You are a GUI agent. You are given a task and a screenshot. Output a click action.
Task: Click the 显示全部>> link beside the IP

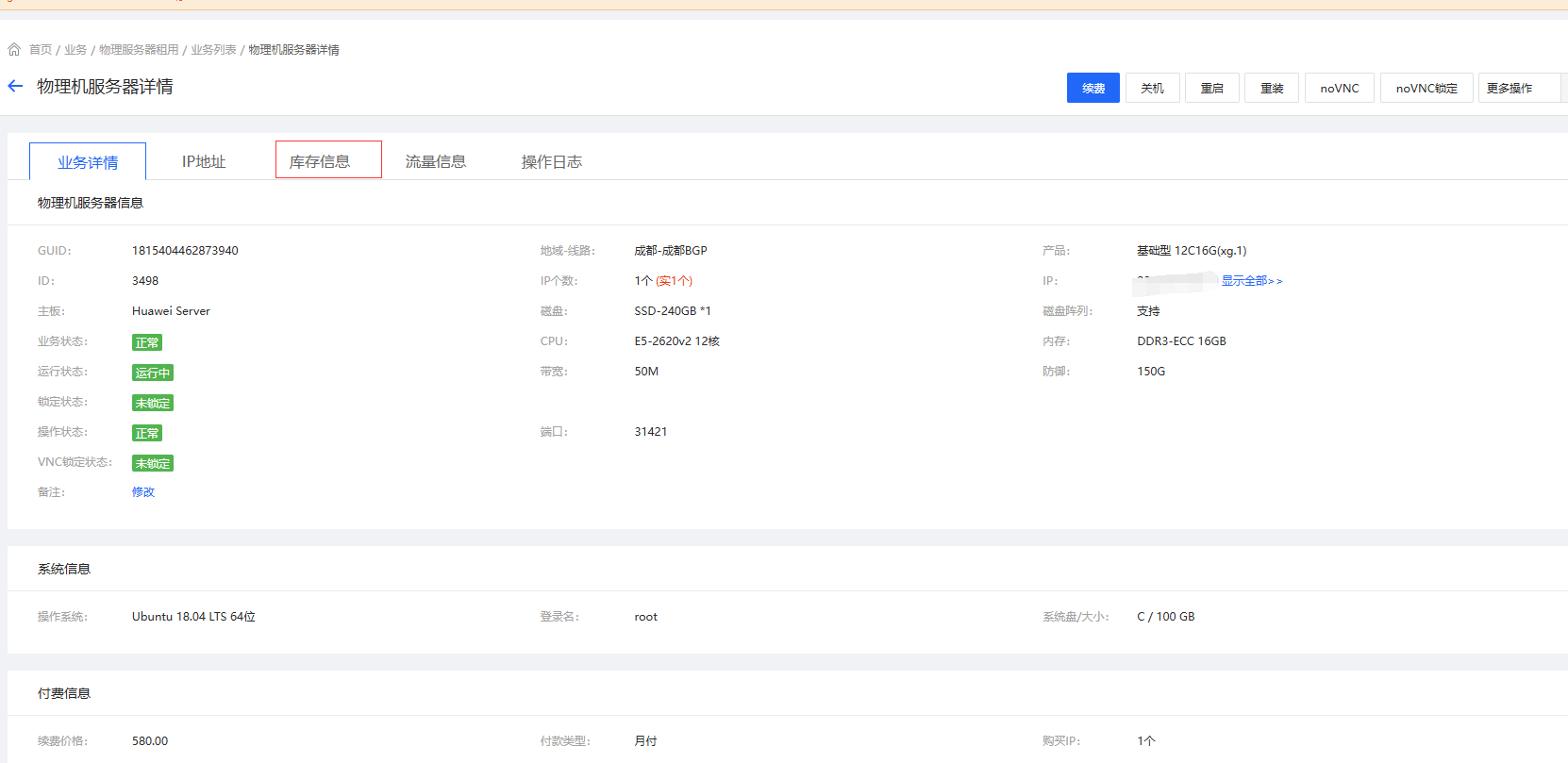1251,281
